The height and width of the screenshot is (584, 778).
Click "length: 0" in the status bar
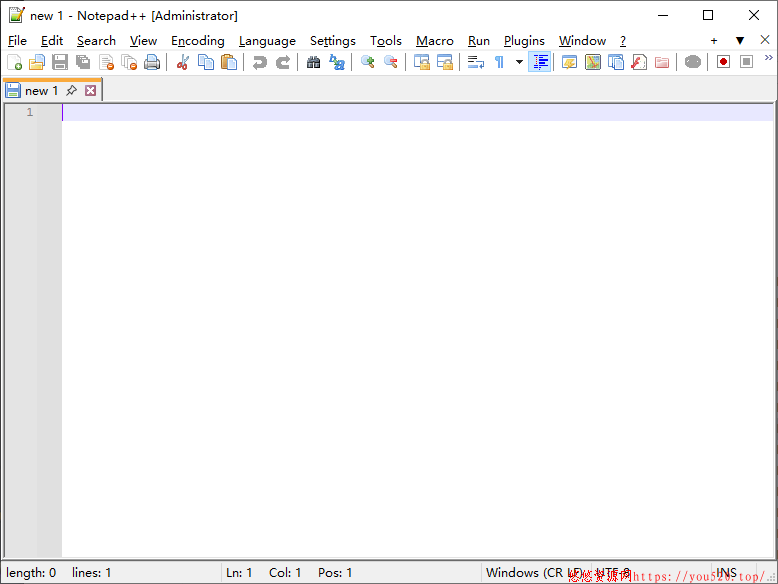(31, 573)
